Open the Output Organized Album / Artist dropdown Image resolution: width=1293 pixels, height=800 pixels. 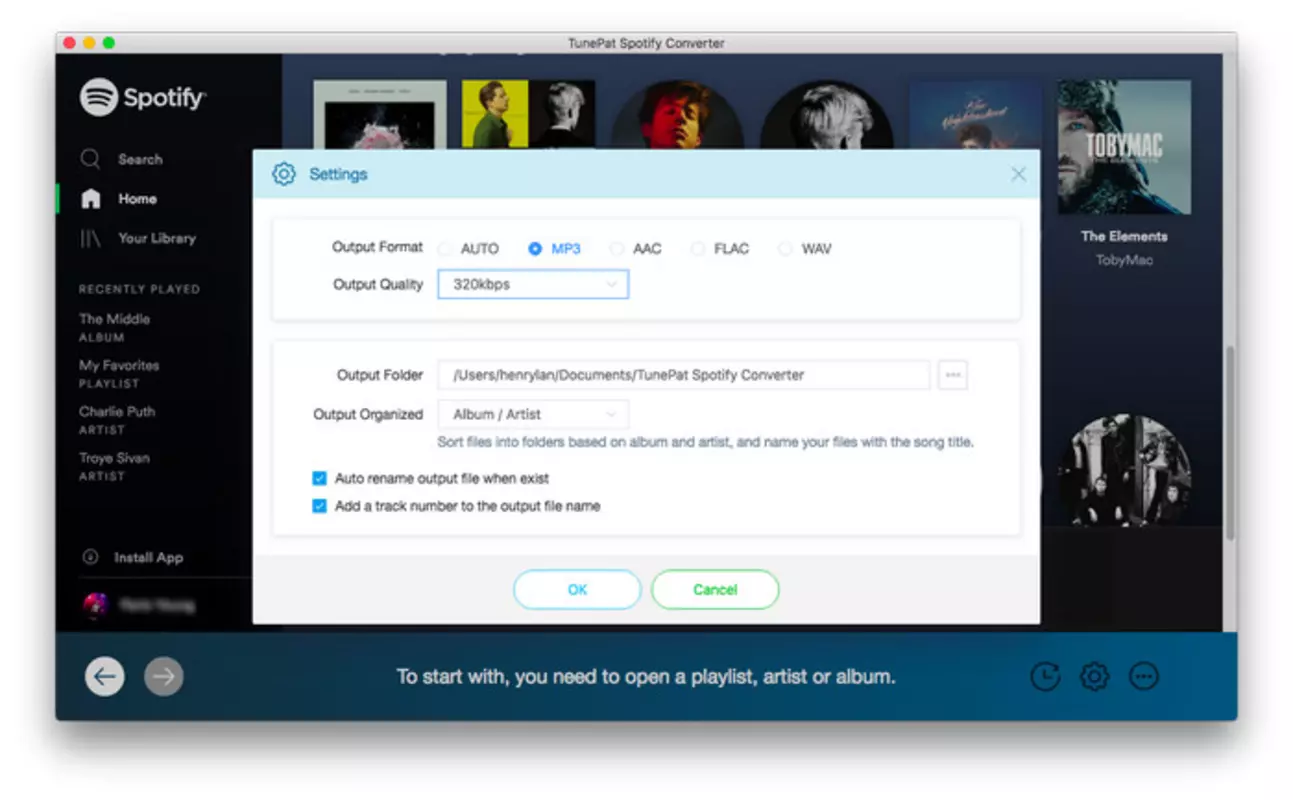[x=533, y=414]
